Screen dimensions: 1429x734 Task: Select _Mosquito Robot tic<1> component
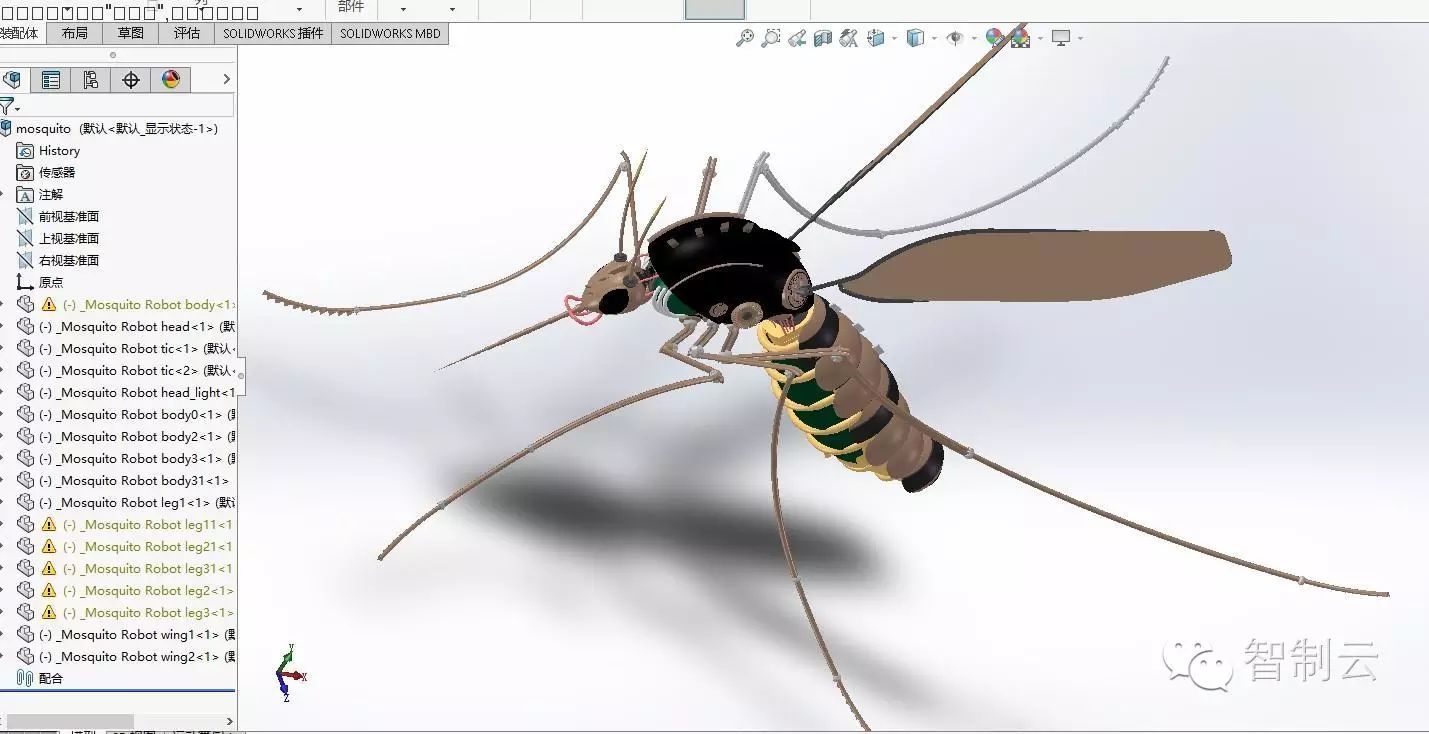126,349
